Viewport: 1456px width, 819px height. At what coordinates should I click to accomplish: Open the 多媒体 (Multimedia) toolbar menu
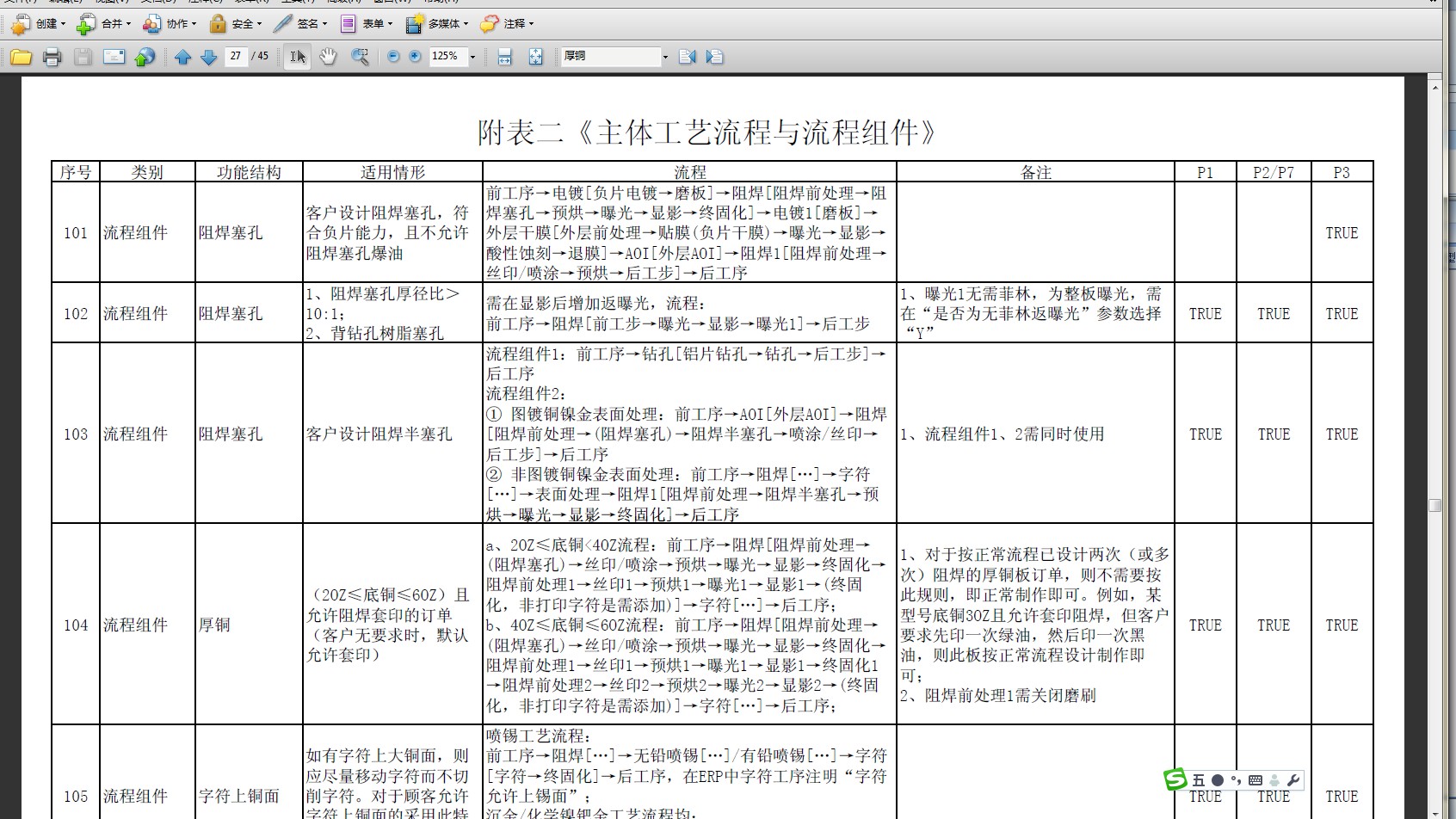(x=437, y=24)
